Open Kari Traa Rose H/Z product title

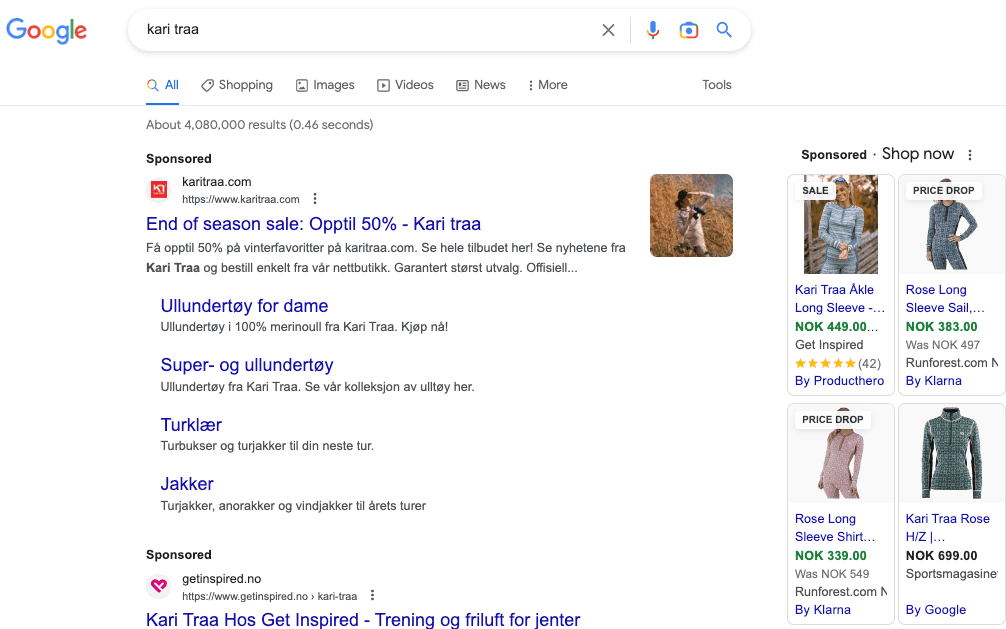948,528
